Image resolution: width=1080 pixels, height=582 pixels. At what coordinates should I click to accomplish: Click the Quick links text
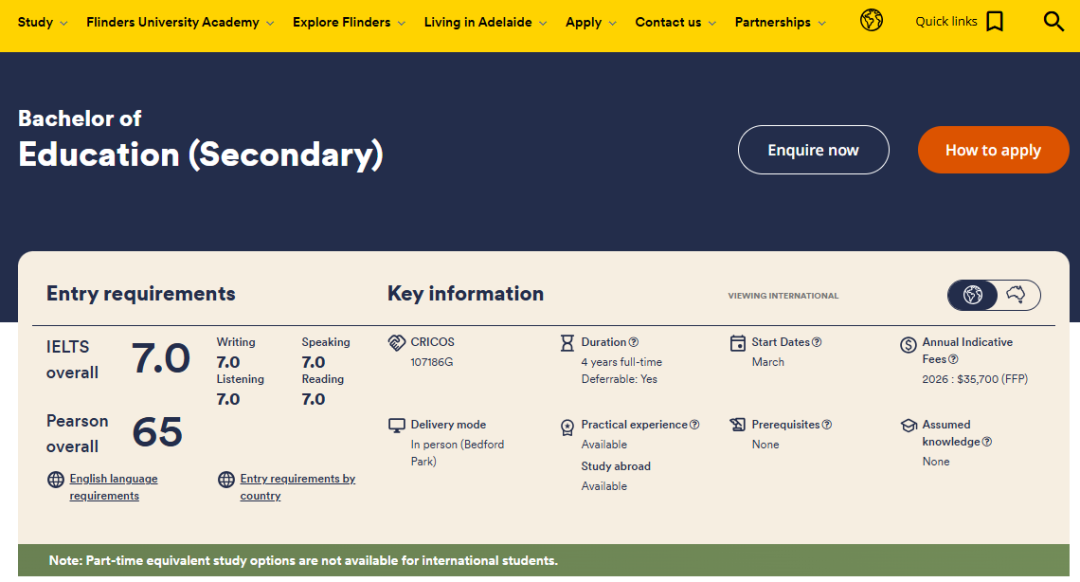[946, 21]
